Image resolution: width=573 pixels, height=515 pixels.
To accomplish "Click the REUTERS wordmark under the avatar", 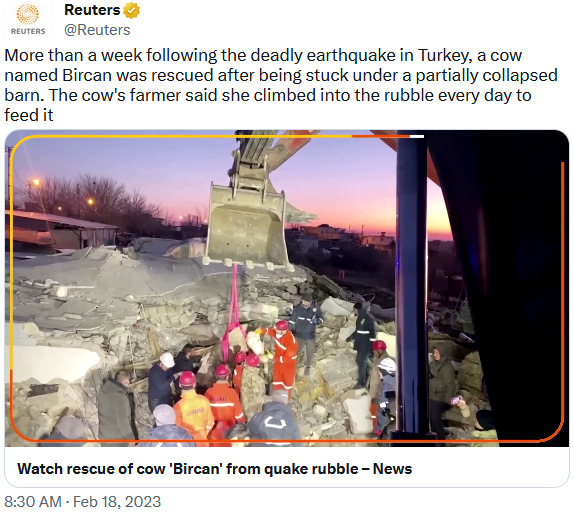I will (x=28, y=31).
